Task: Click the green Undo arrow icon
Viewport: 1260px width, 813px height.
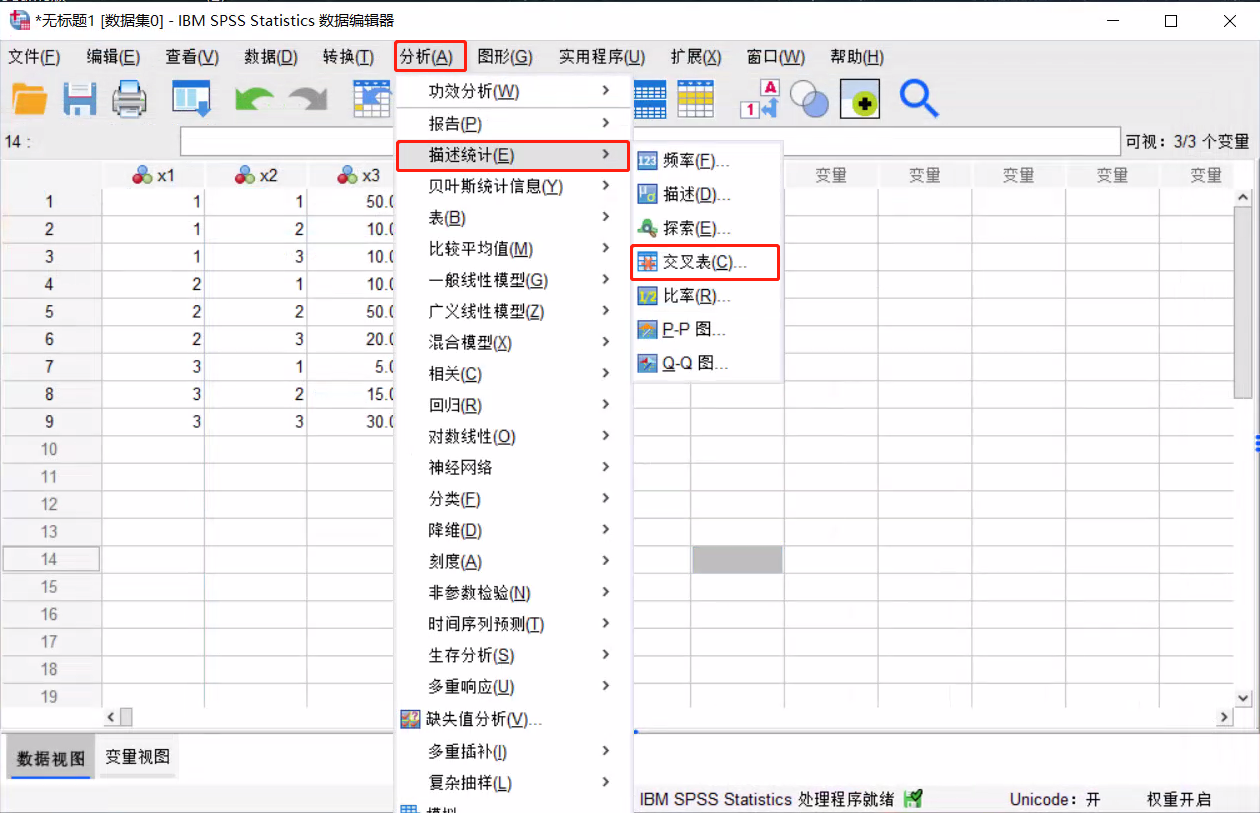Action: (x=254, y=99)
